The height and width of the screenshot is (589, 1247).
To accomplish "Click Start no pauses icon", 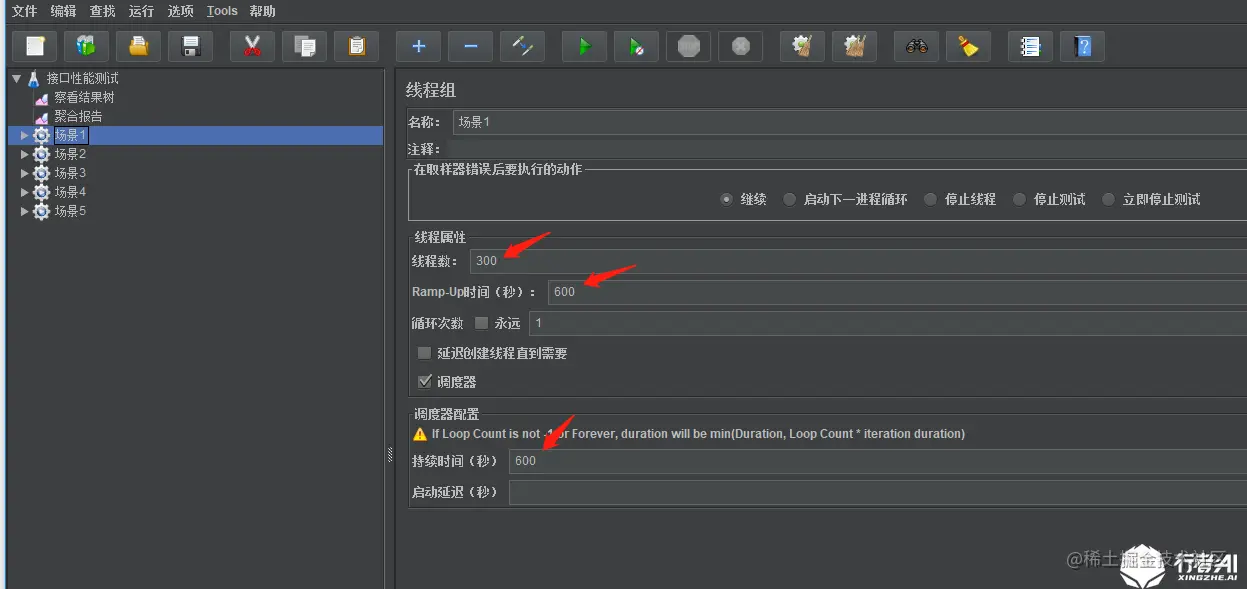I will (636, 46).
